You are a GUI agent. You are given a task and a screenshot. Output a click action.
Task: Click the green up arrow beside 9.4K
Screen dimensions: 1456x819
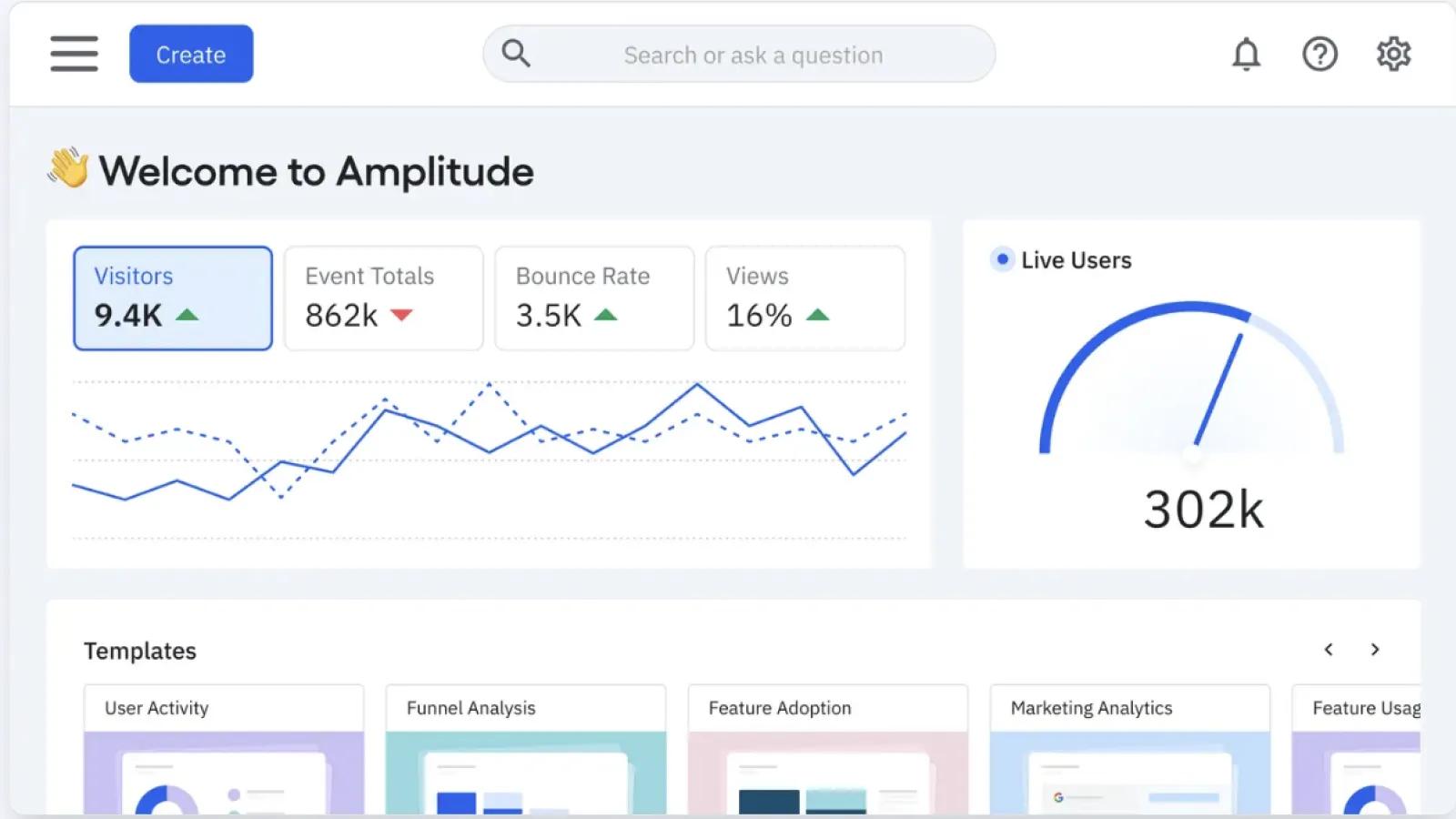click(x=187, y=315)
